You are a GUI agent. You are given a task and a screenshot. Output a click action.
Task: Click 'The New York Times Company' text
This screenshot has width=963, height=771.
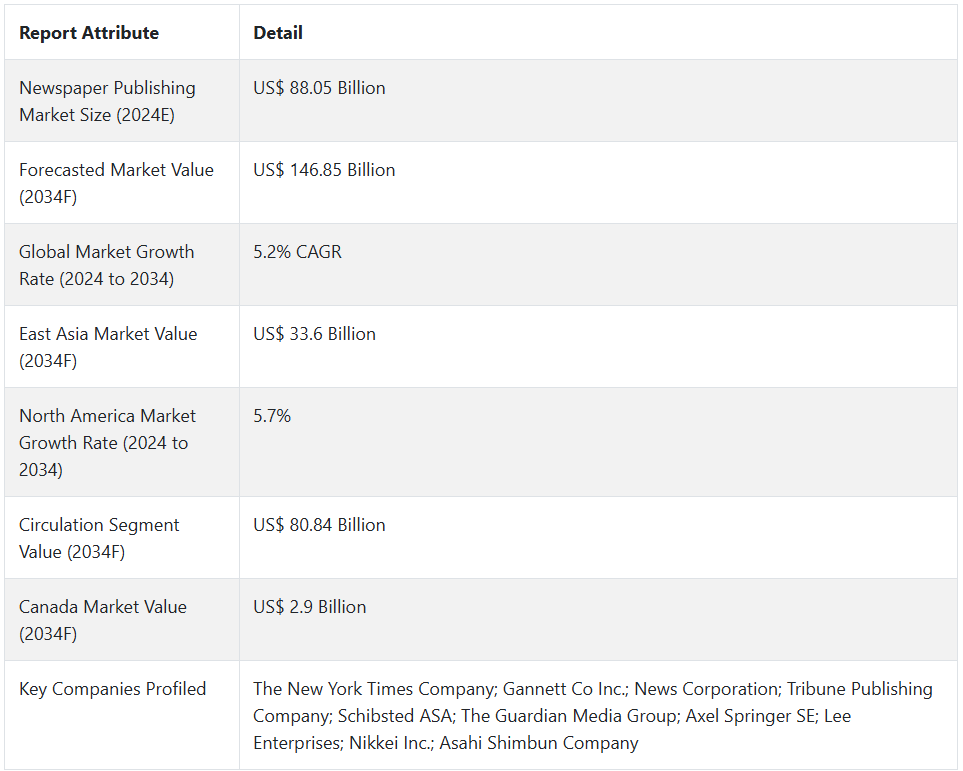pos(373,689)
